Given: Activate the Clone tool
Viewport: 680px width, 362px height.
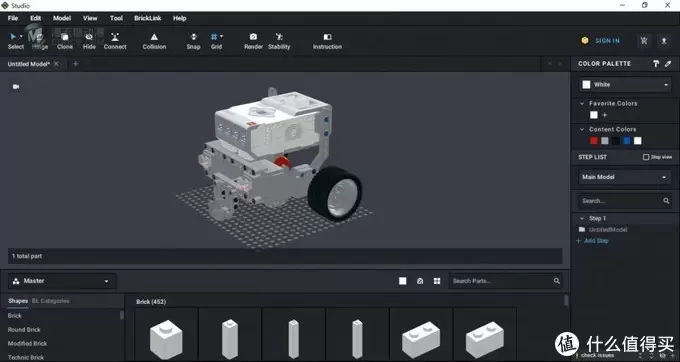Looking at the screenshot, I should [x=65, y=41].
